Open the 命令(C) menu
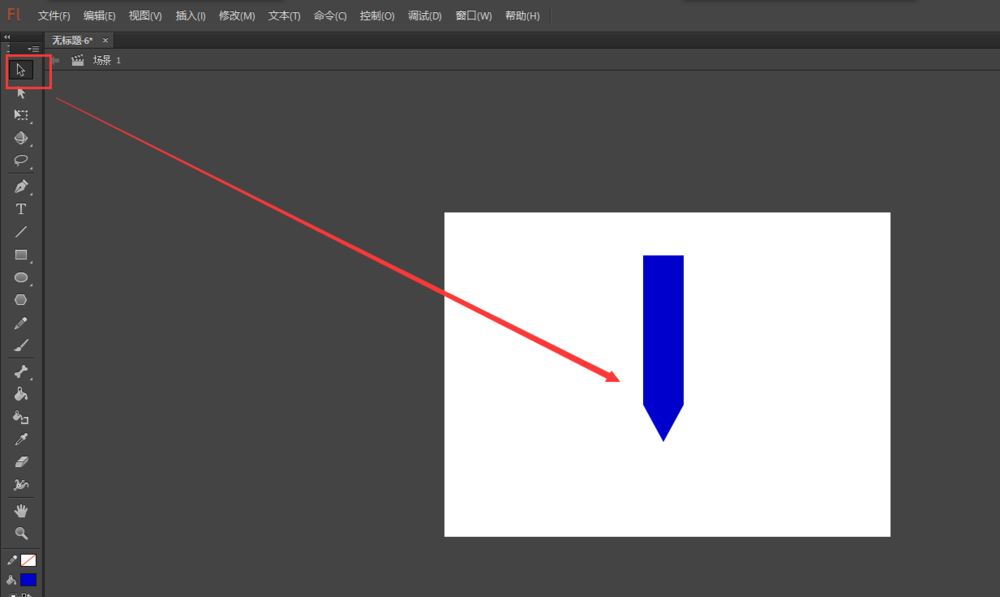This screenshot has width=1000, height=597. 330,16
